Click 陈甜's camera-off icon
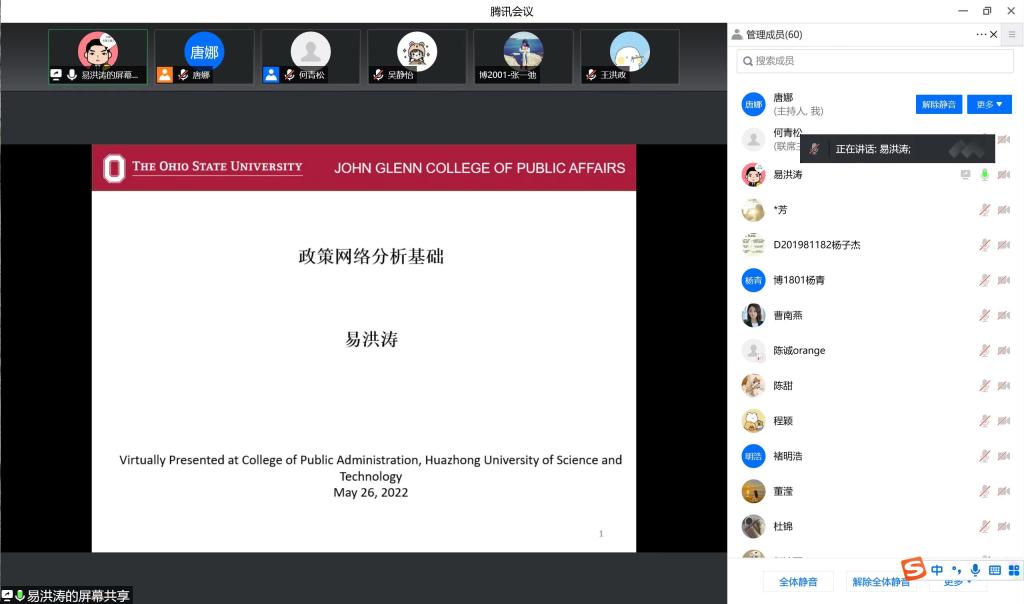This screenshot has width=1024, height=604. point(1003,386)
